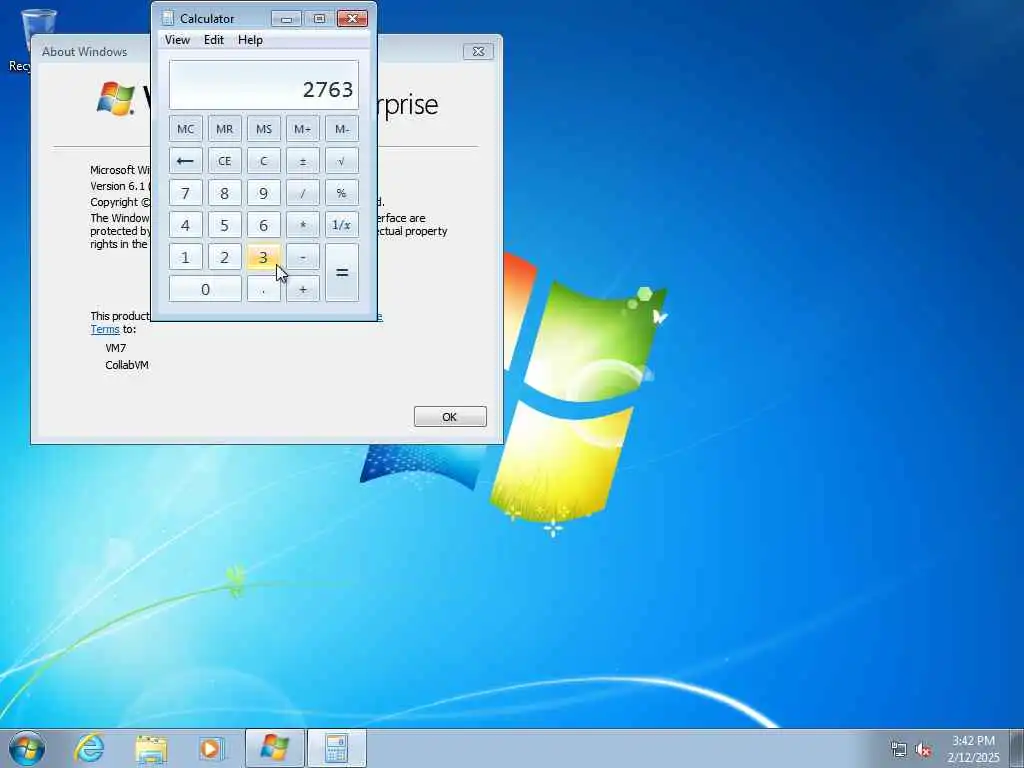This screenshot has width=1024, height=768.
Task: Click the network icon in system tray
Action: (899, 750)
